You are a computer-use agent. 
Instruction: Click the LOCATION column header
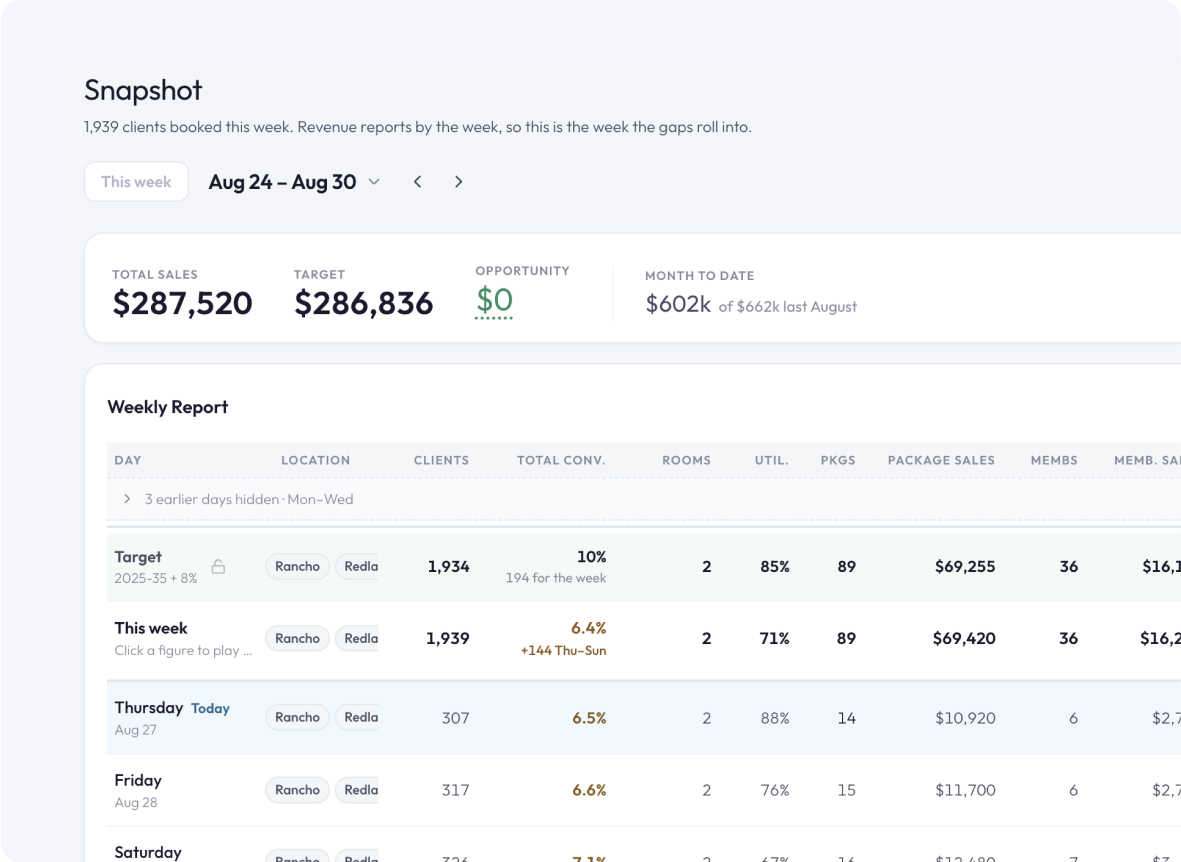[316, 460]
